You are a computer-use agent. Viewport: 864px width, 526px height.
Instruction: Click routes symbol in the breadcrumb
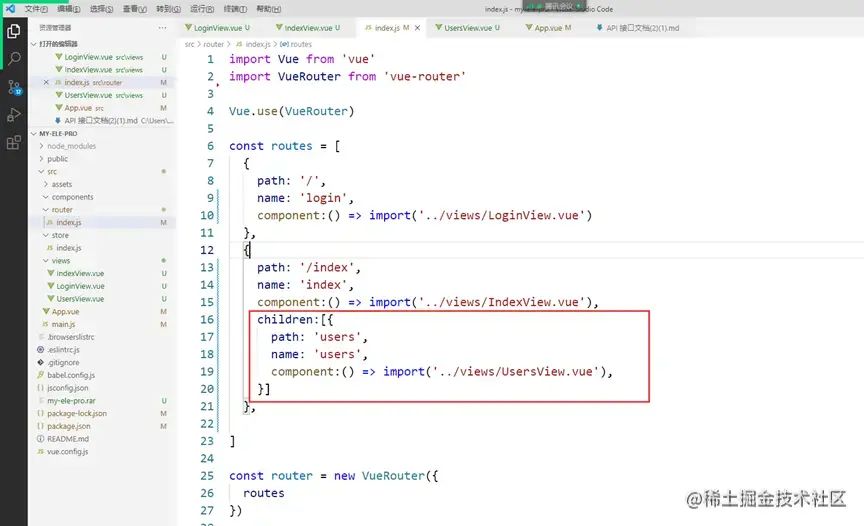[x=301, y=44]
